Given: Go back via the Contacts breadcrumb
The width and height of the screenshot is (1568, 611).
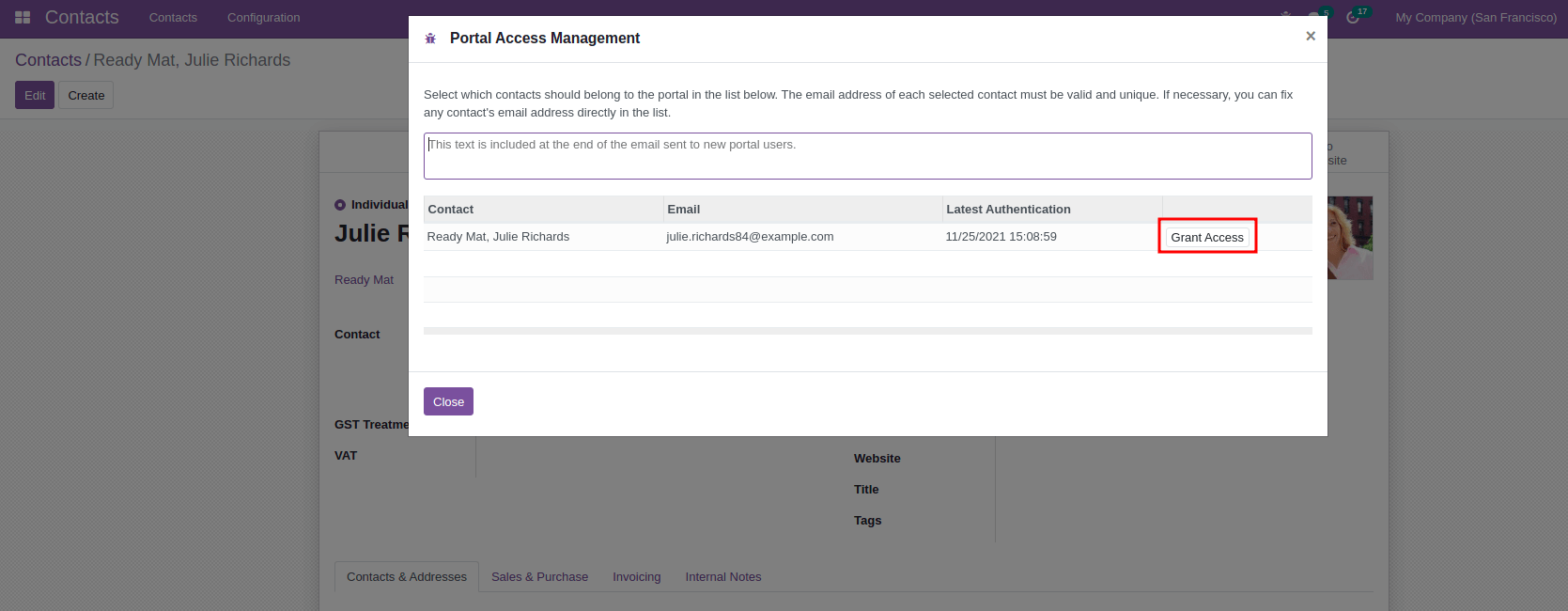Looking at the screenshot, I should pos(48,60).
